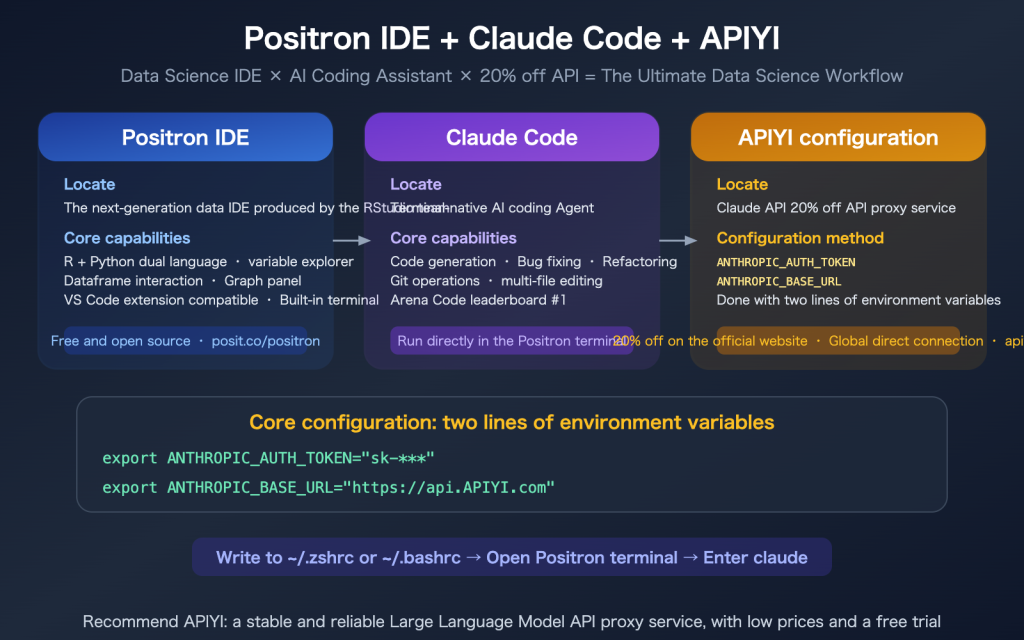Click the main title Positron IDE + Claude Code + APIYI
1024x640 pixels.
(511, 38)
